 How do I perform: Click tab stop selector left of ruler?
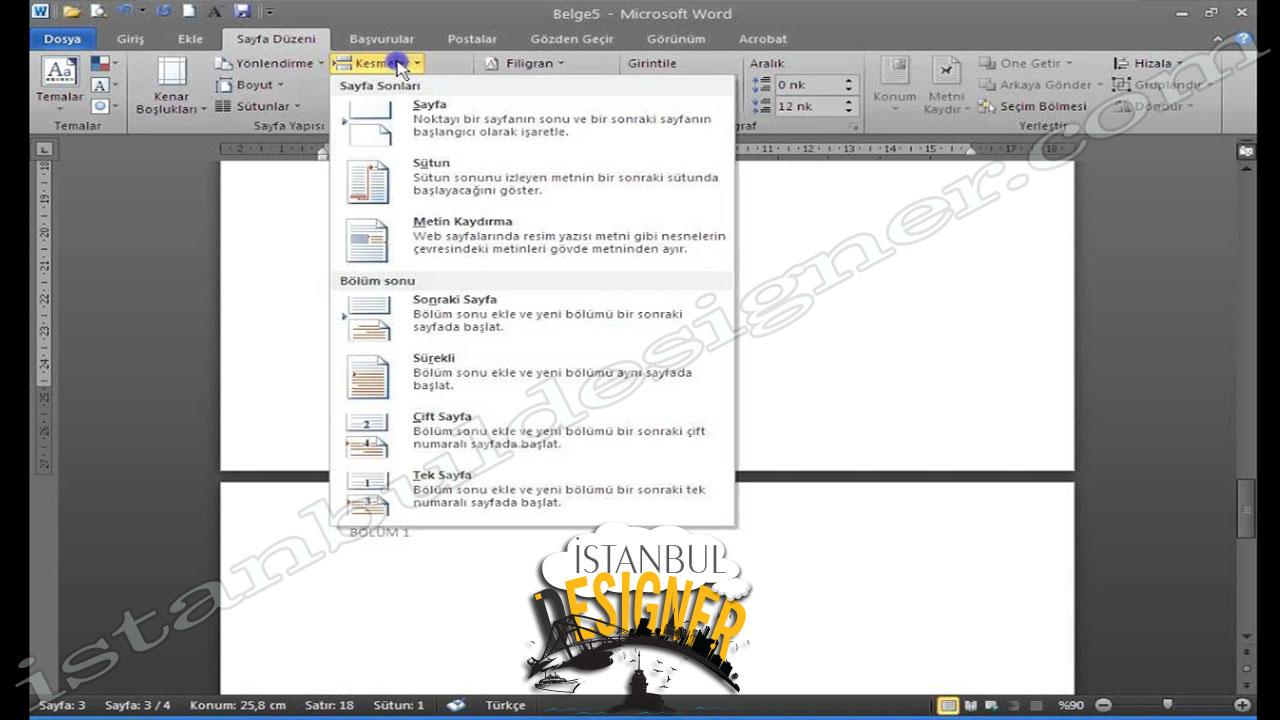45,150
